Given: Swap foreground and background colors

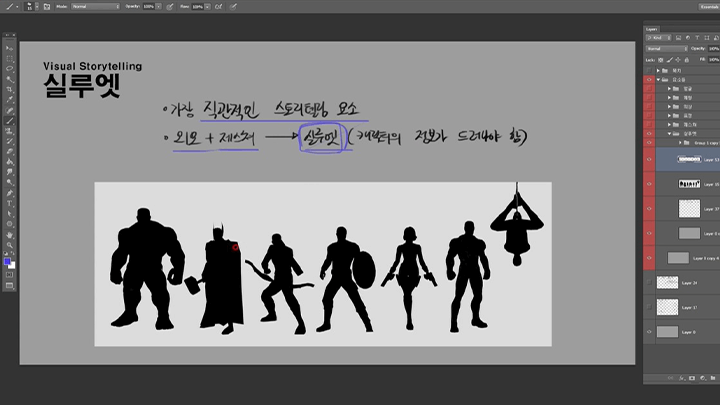Looking at the screenshot, I should (x=13, y=253).
